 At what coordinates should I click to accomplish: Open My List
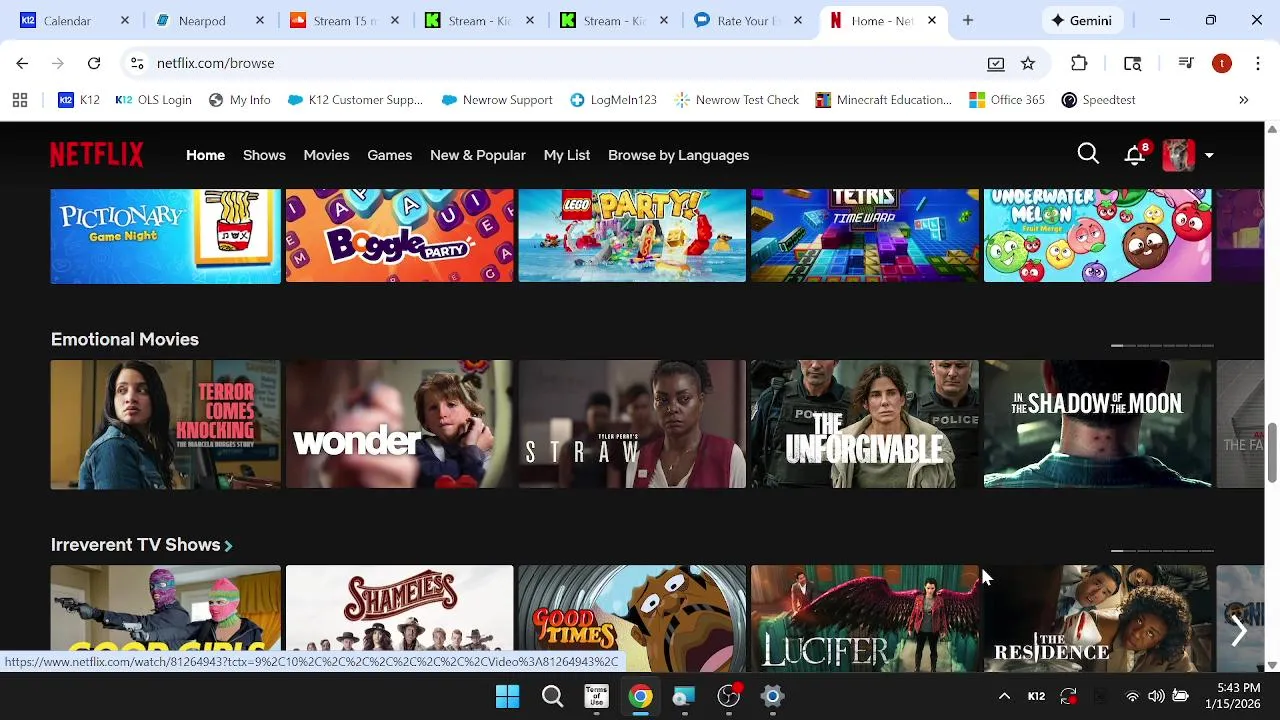[x=566, y=155]
